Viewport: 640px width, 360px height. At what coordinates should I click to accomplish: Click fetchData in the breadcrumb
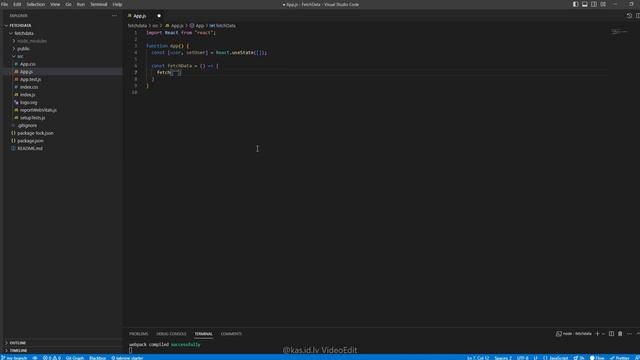pyautogui.click(x=222, y=26)
